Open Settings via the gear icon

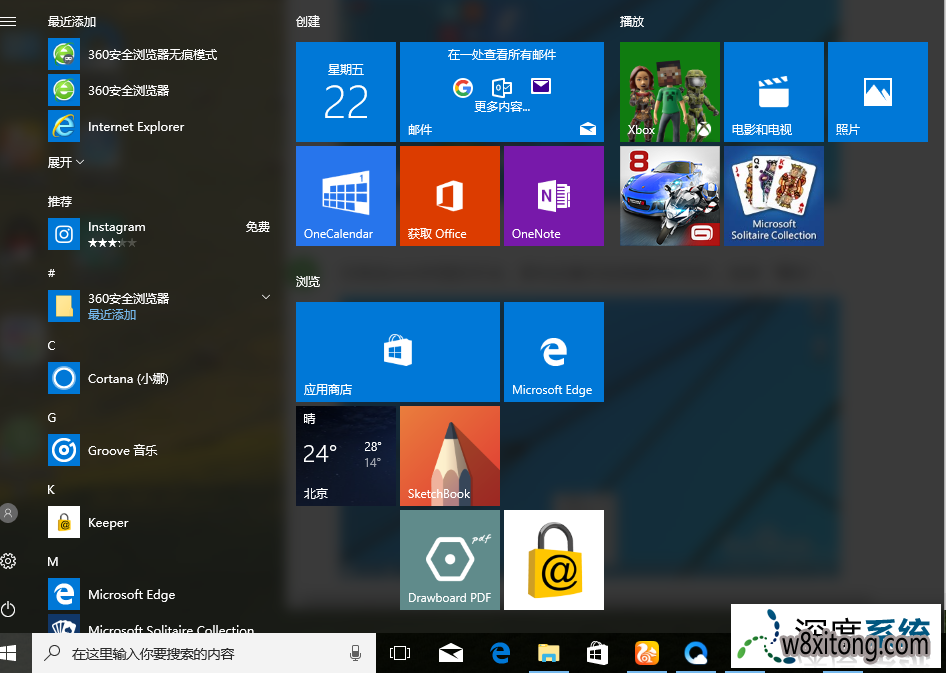point(9,561)
